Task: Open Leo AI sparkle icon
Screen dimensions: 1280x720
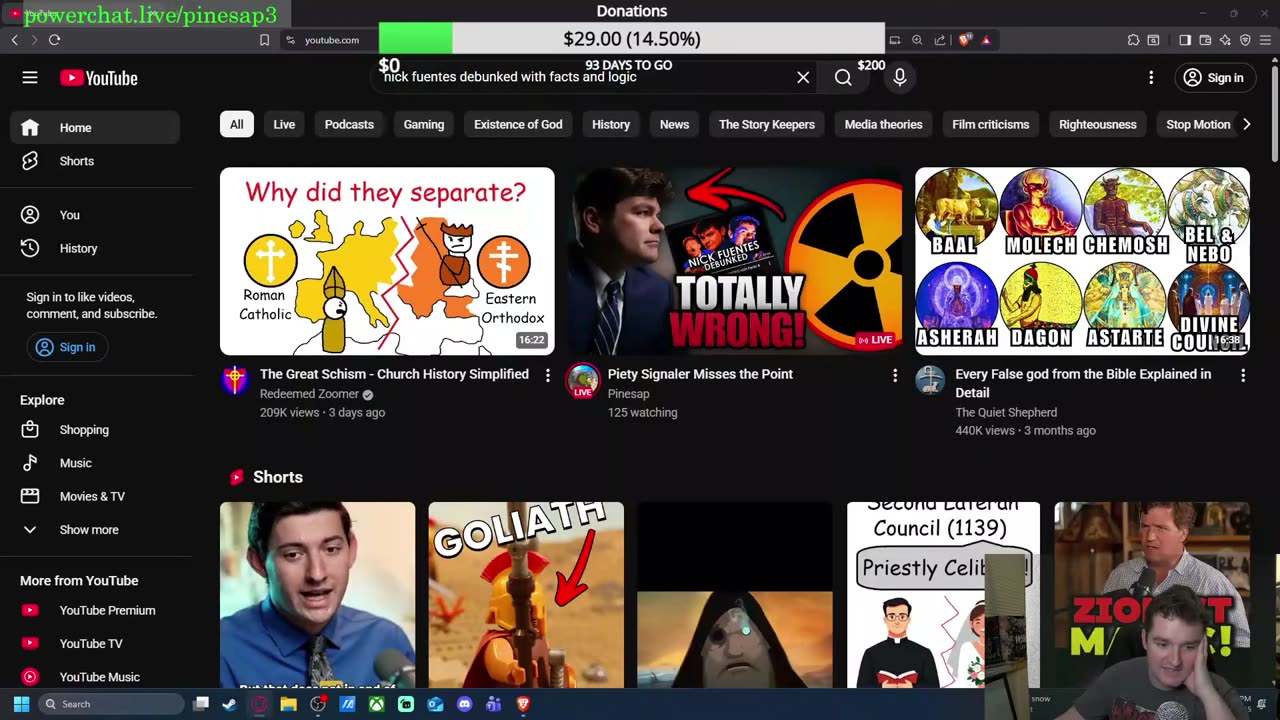Action: pos(1225,40)
